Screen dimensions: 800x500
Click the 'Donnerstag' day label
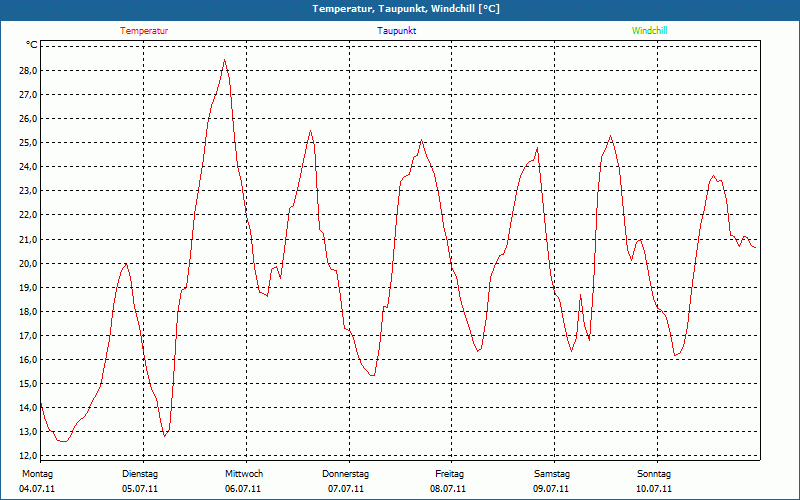pyautogui.click(x=345, y=474)
